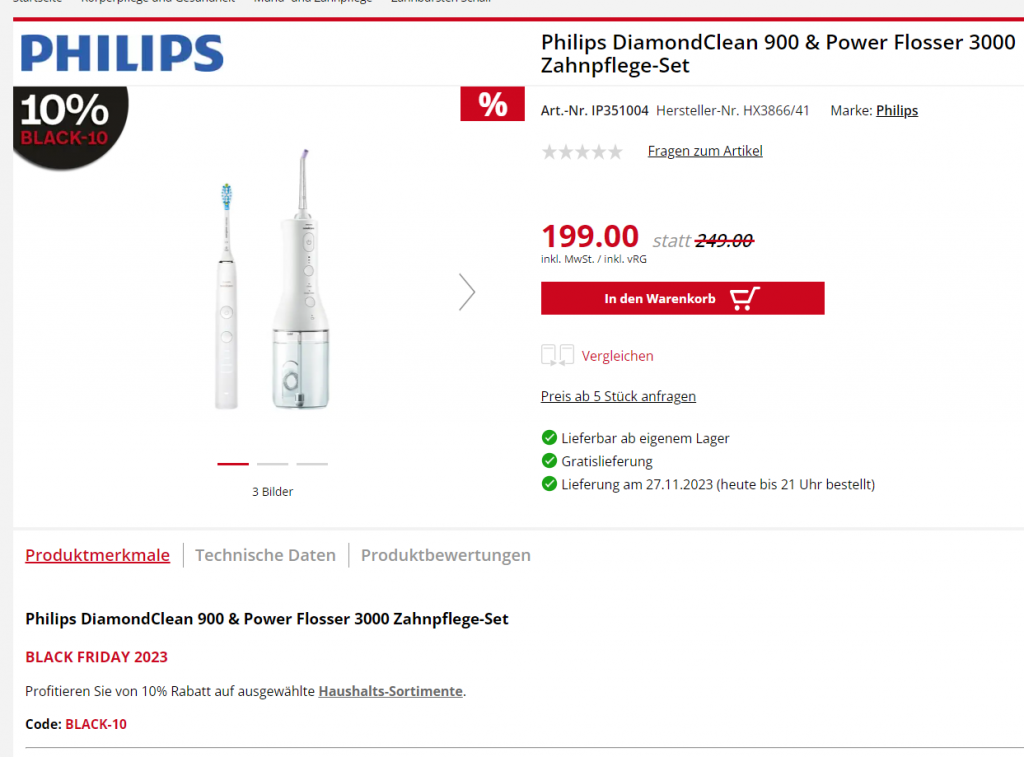Open the Fragen zum Artikel link
The image size is (1024, 757).
[705, 151]
